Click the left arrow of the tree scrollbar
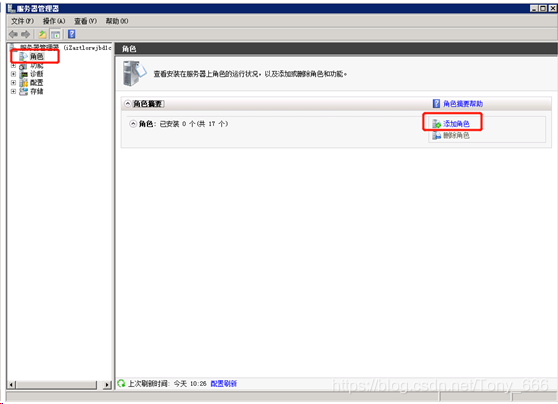558x404 pixels. click(x=11, y=385)
